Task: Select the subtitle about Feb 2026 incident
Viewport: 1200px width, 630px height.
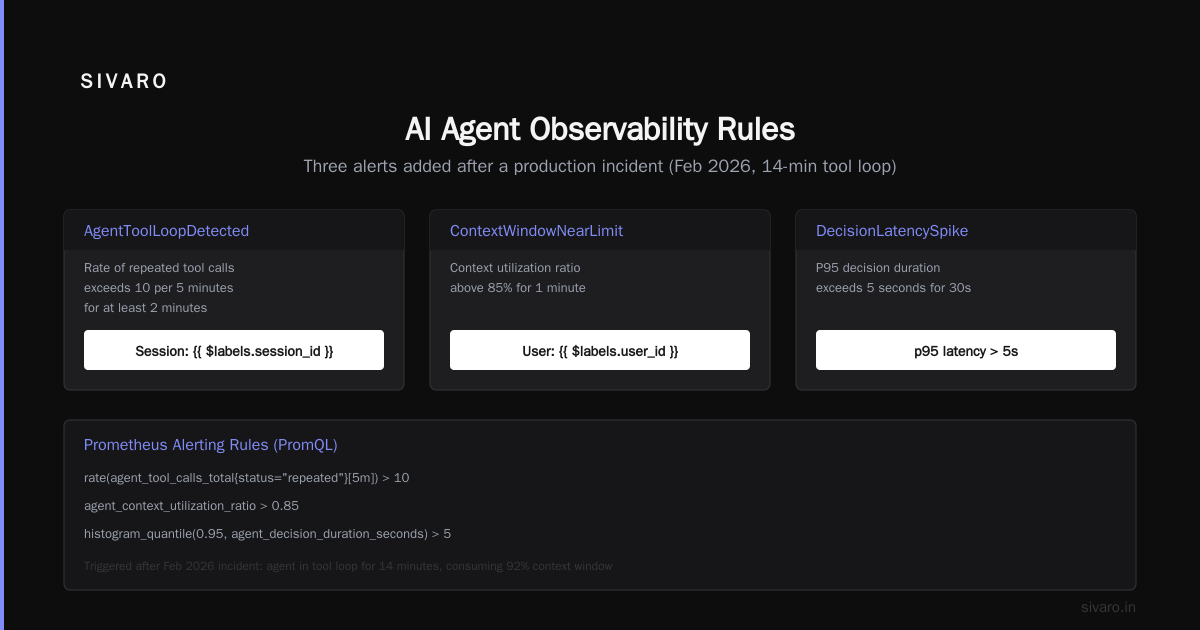Action: (x=600, y=166)
